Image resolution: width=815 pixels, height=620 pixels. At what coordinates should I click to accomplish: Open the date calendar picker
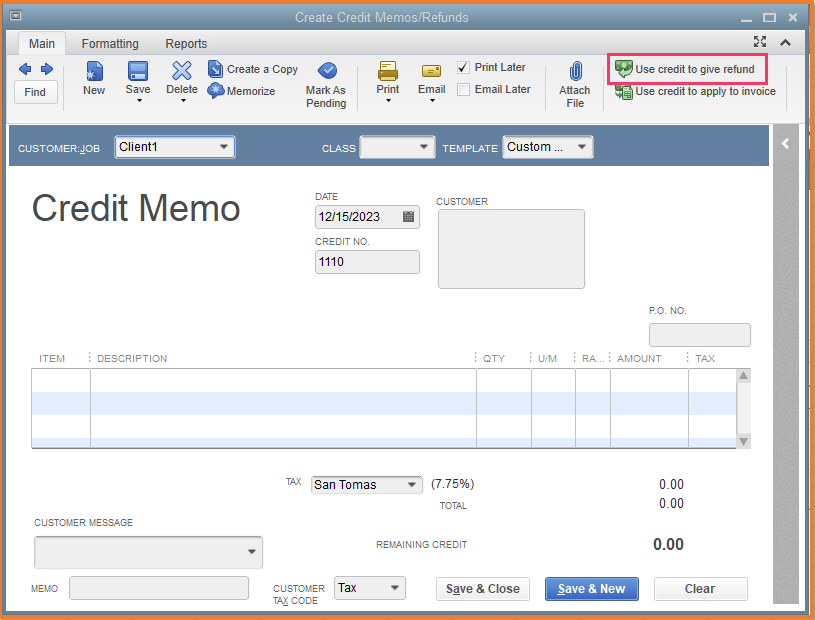(409, 217)
